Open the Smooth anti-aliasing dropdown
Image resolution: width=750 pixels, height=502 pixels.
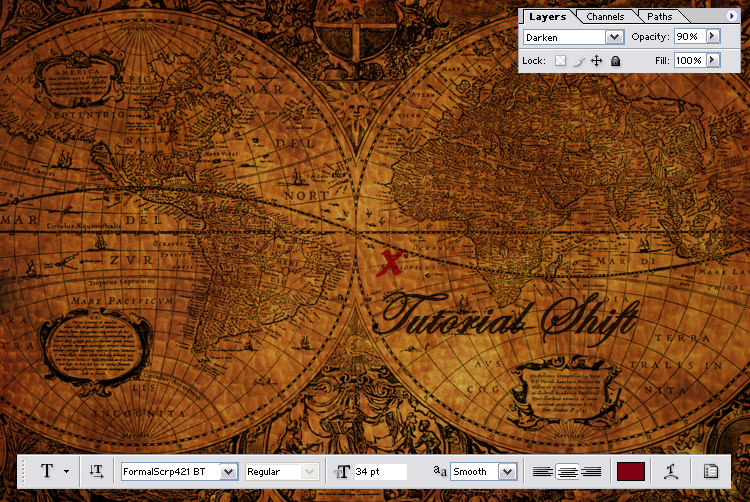pyautogui.click(x=507, y=471)
